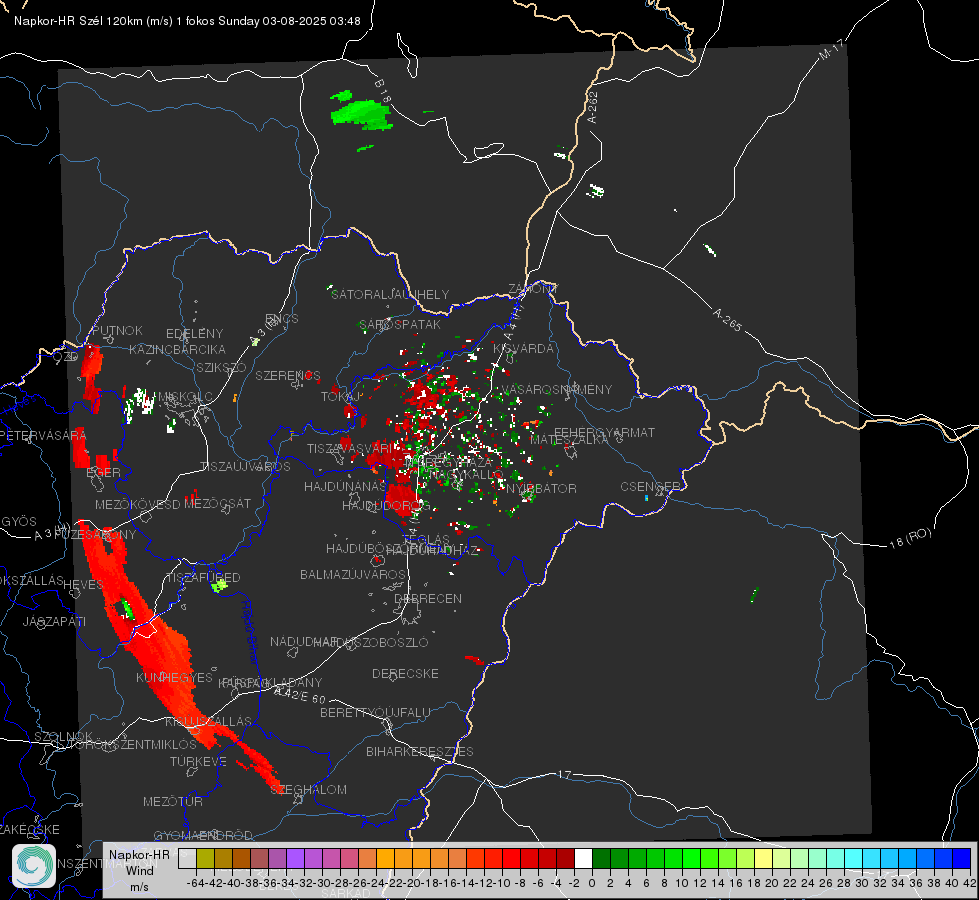Image resolution: width=979 pixels, height=900 pixels.
Task: Click the NYÍRBÁTOR city label
Action: click(541, 488)
